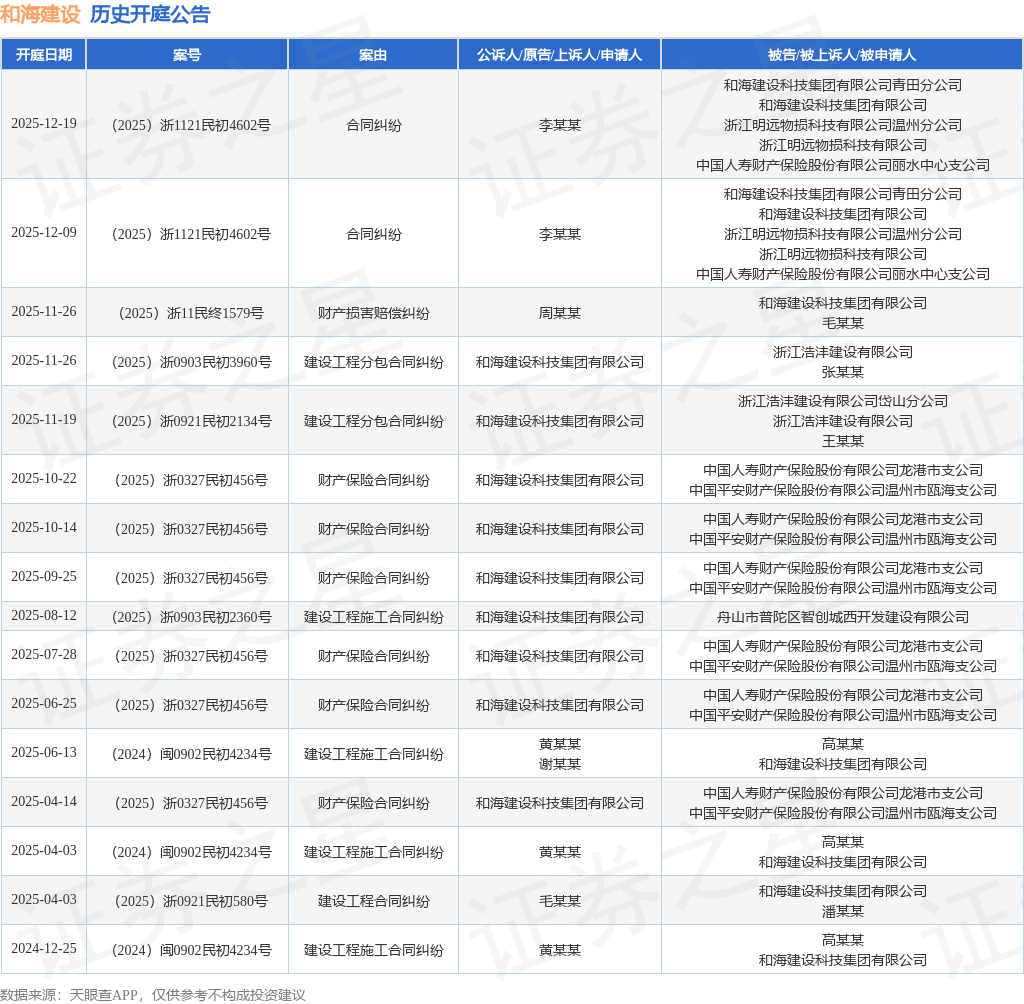Click defendant 舟山市普陀区智创城西开发建设有限公司
Viewport: 1024px width, 1004px height.
[842, 617]
